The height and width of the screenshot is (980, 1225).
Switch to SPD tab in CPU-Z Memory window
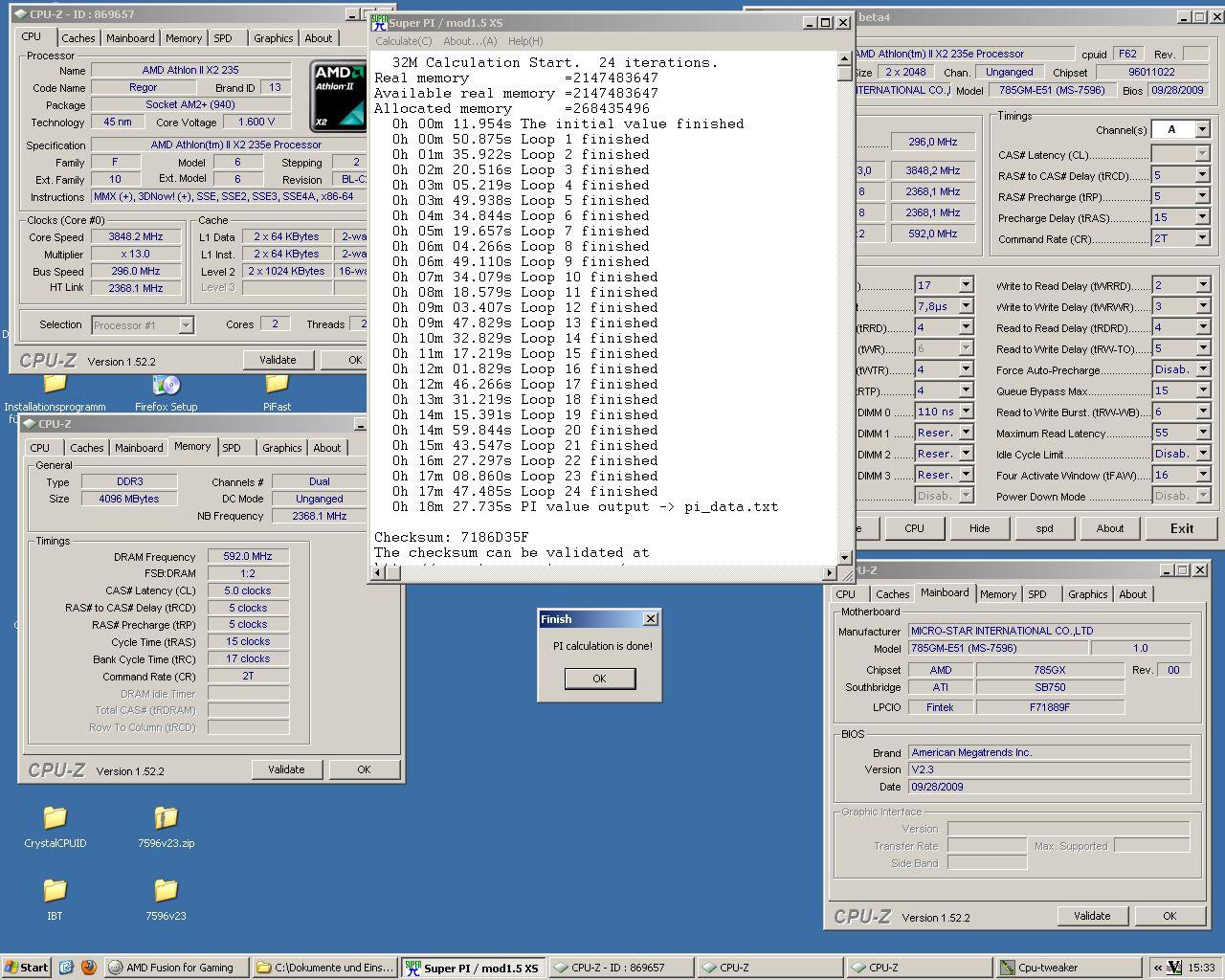pyautogui.click(x=232, y=448)
